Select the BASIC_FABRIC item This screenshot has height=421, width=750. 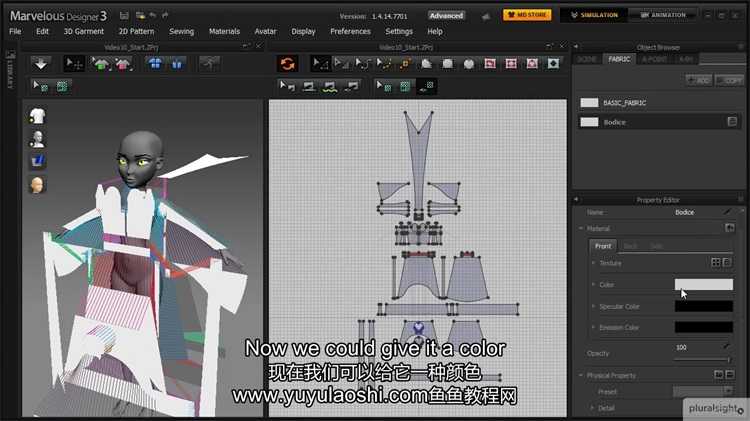[660, 103]
